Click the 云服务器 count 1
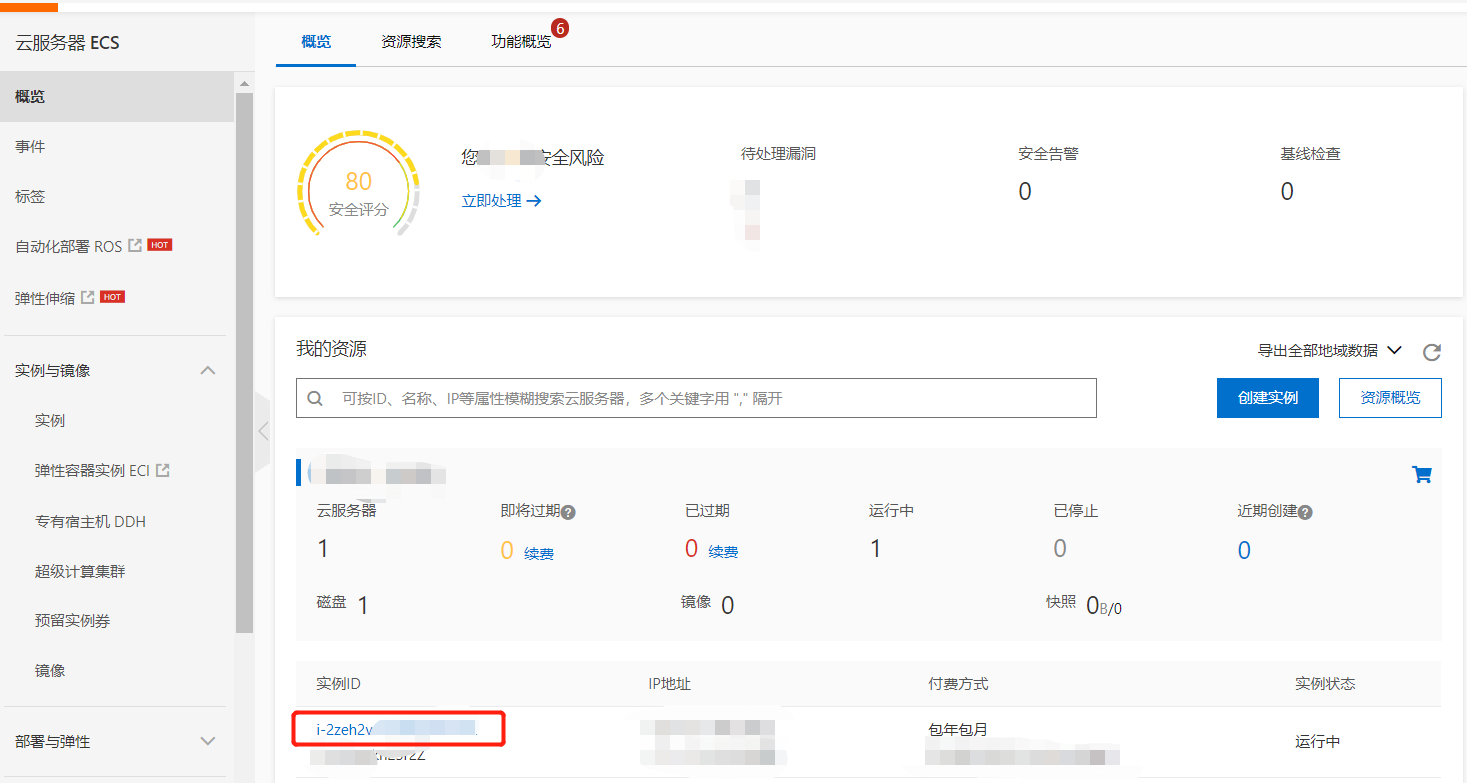 pos(323,548)
